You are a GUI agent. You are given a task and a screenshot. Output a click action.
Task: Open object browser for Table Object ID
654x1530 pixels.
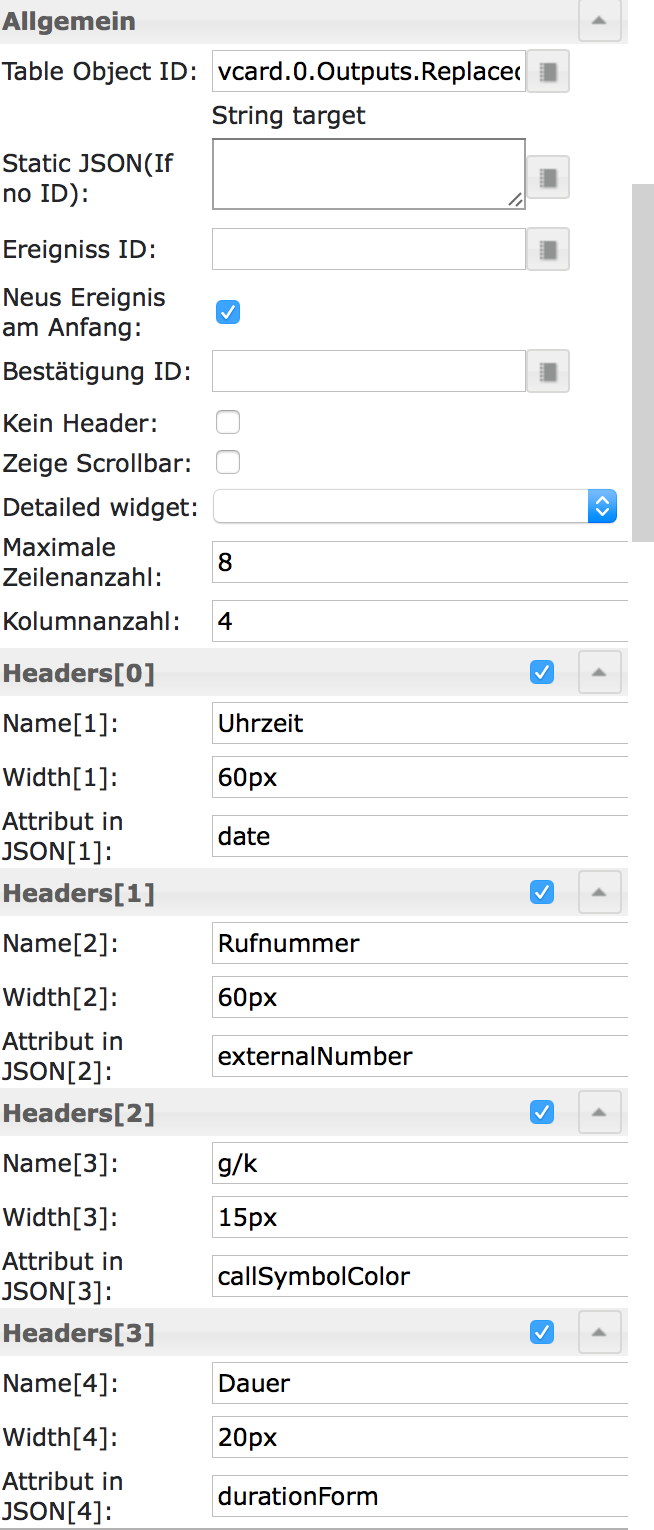(x=547, y=71)
